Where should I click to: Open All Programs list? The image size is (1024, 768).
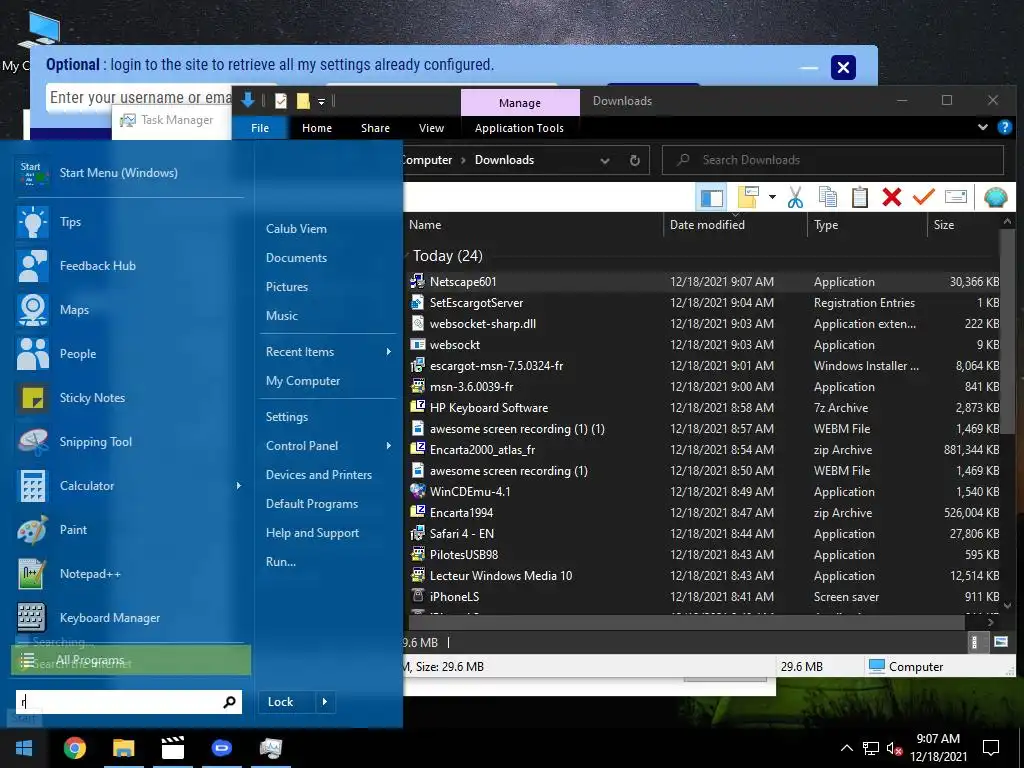pyautogui.click(x=131, y=660)
